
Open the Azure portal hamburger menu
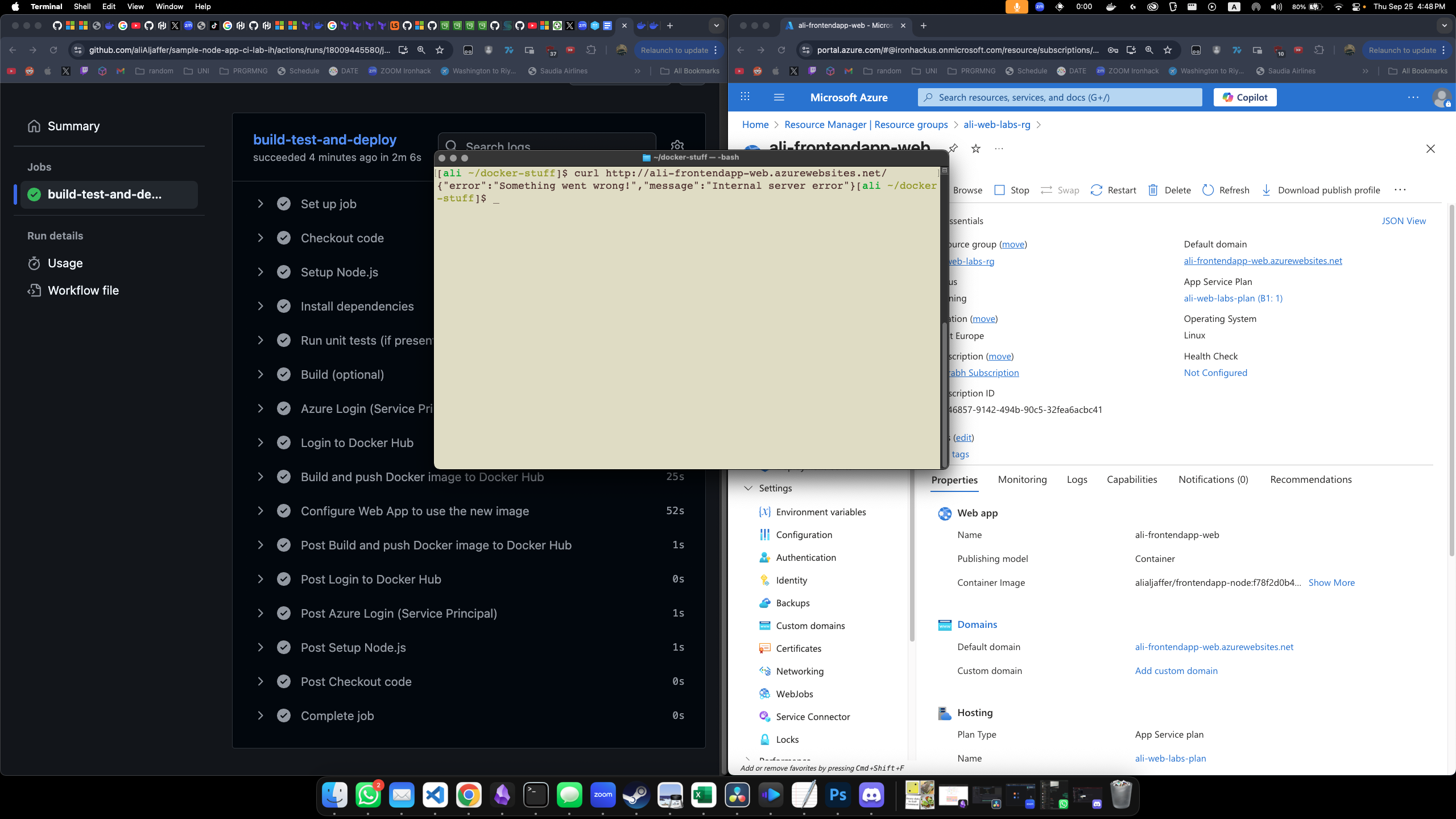pyautogui.click(x=779, y=97)
